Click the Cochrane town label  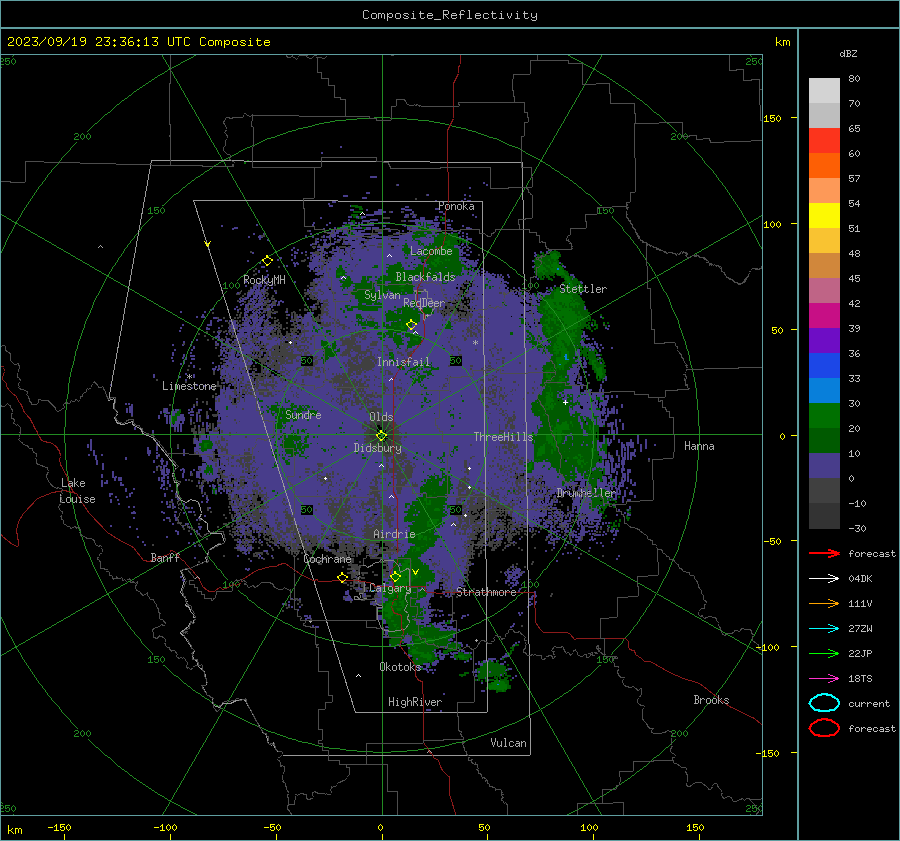click(327, 559)
